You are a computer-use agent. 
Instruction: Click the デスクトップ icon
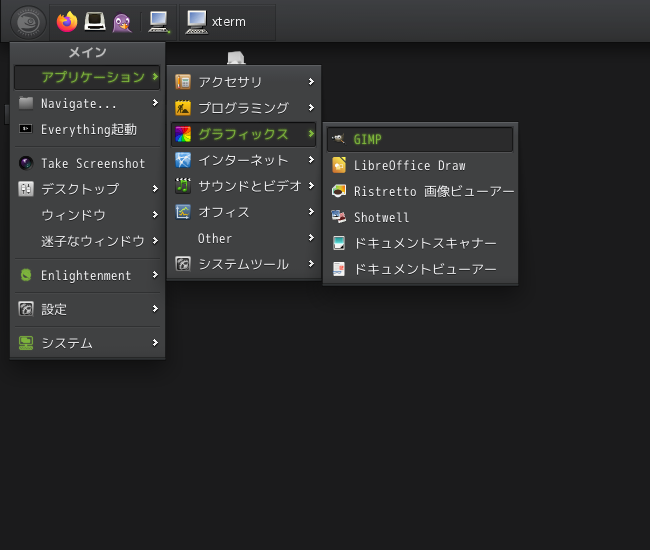pos(26,189)
